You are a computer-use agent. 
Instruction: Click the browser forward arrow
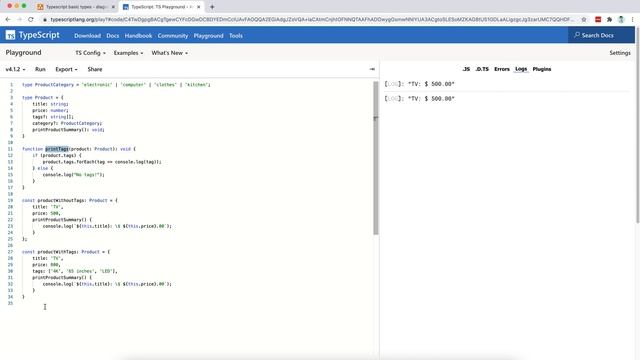[x=19, y=19]
